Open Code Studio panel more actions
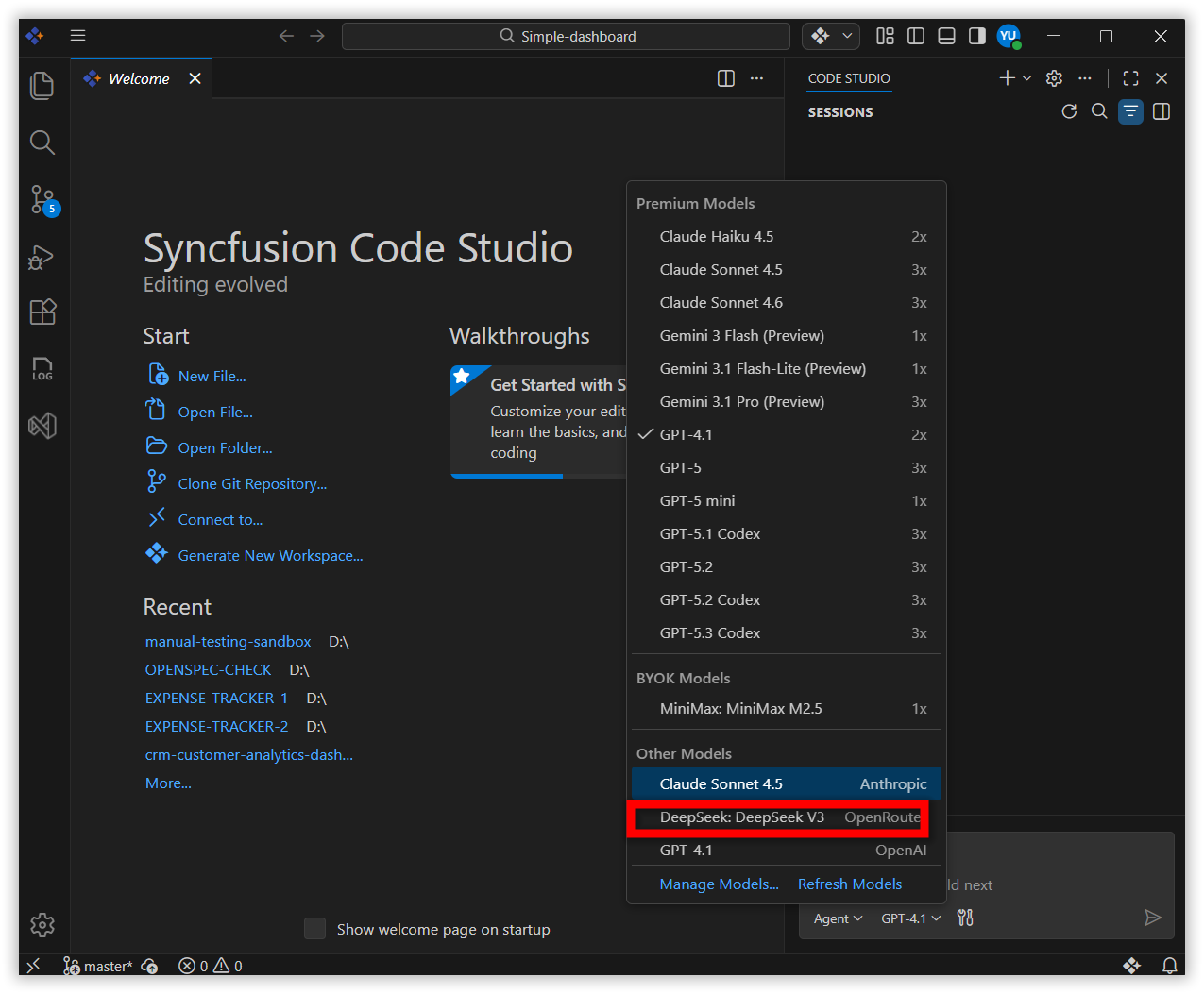The image size is (1204, 994). [x=1085, y=78]
